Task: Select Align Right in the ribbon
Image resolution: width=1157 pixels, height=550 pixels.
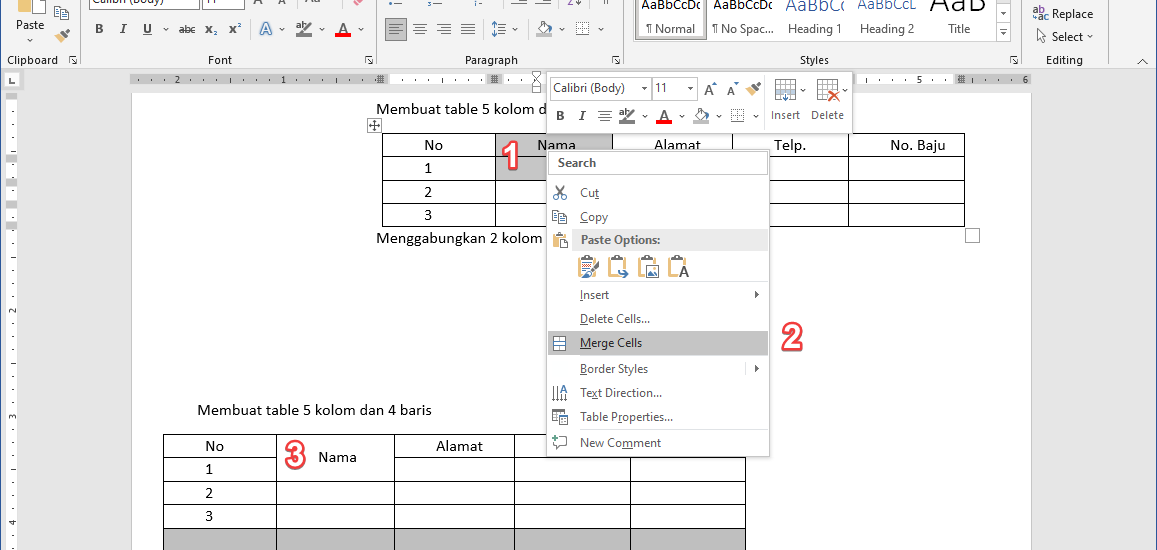Action: click(x=443, y=30)
